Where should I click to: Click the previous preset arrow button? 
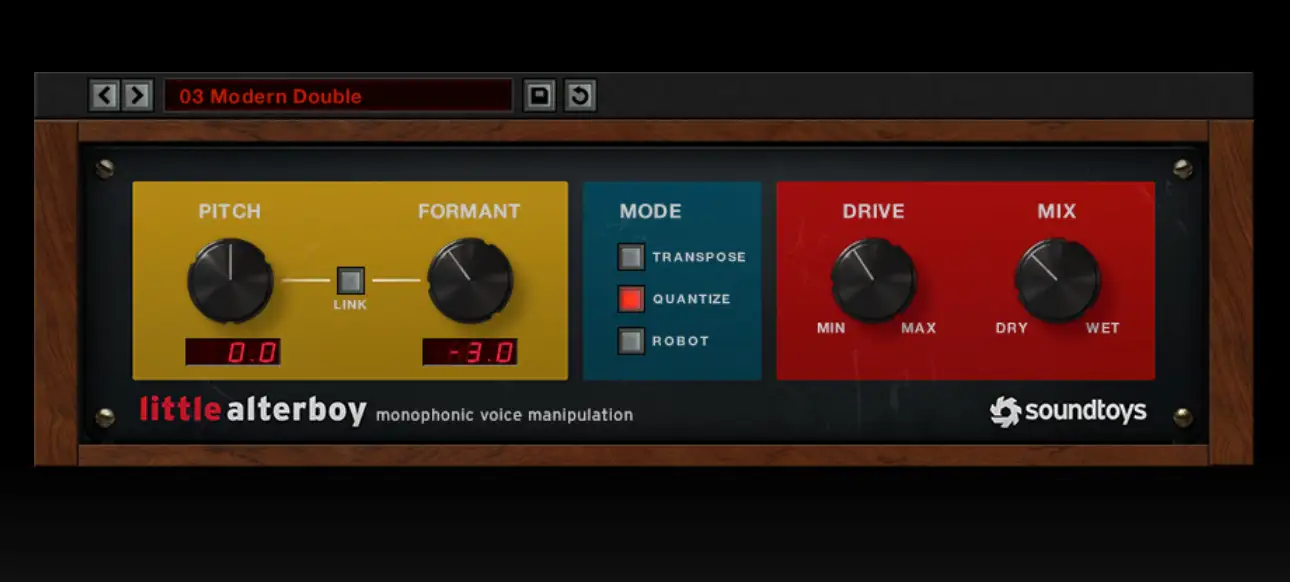tap(105, 96)
